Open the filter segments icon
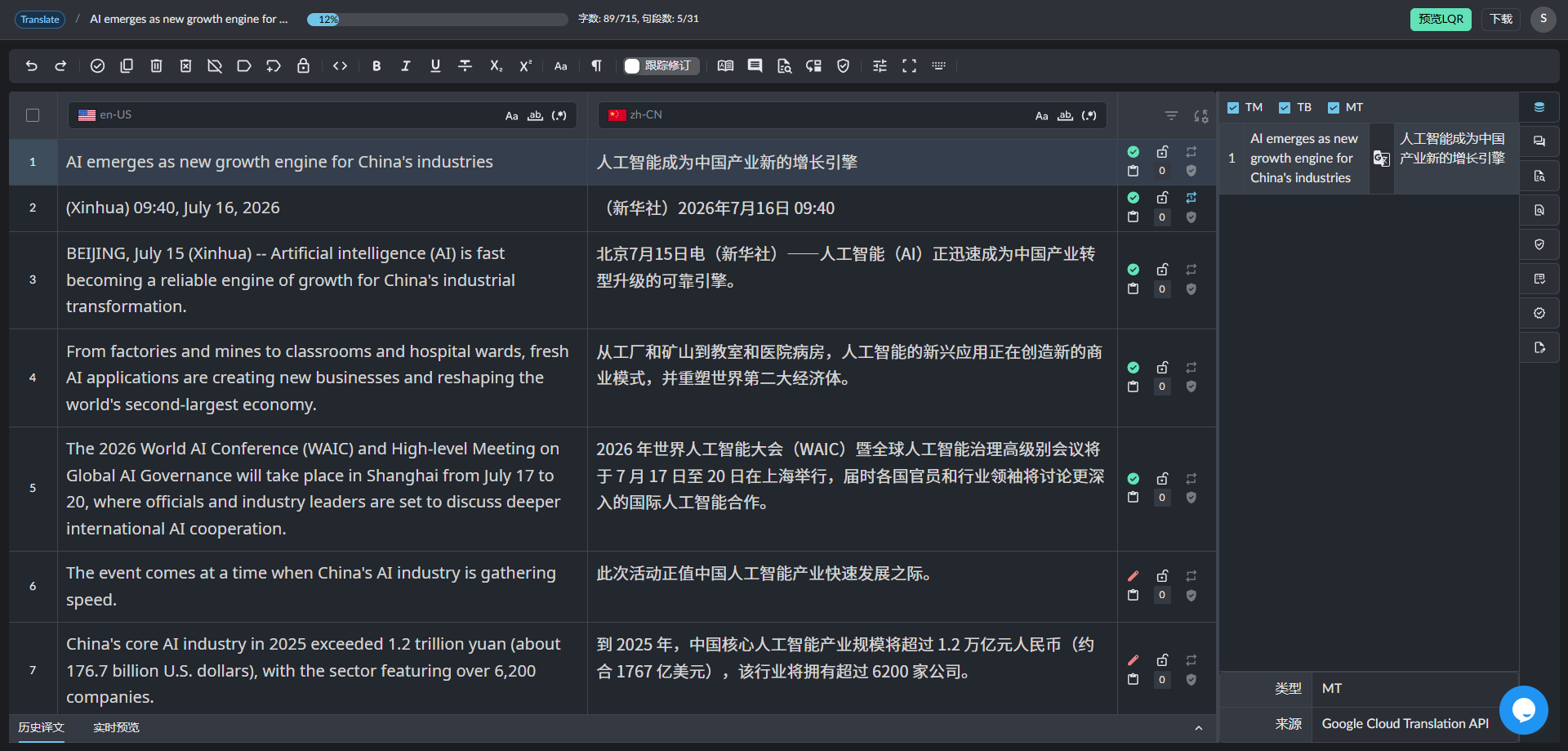The height and width of the screenshot is (751, 1568). coord(1171,115)
